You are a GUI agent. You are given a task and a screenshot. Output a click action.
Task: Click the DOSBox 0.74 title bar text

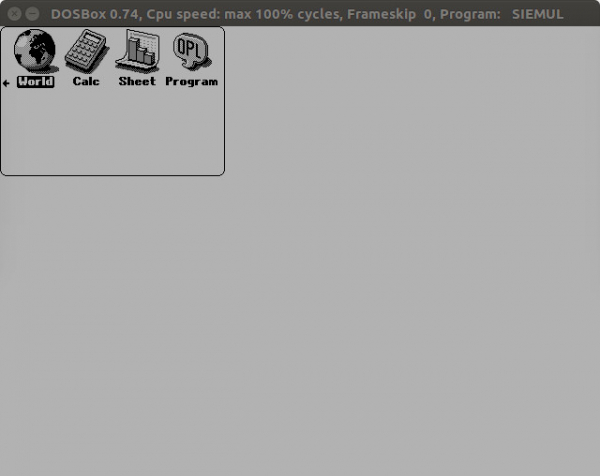(95, 14)
